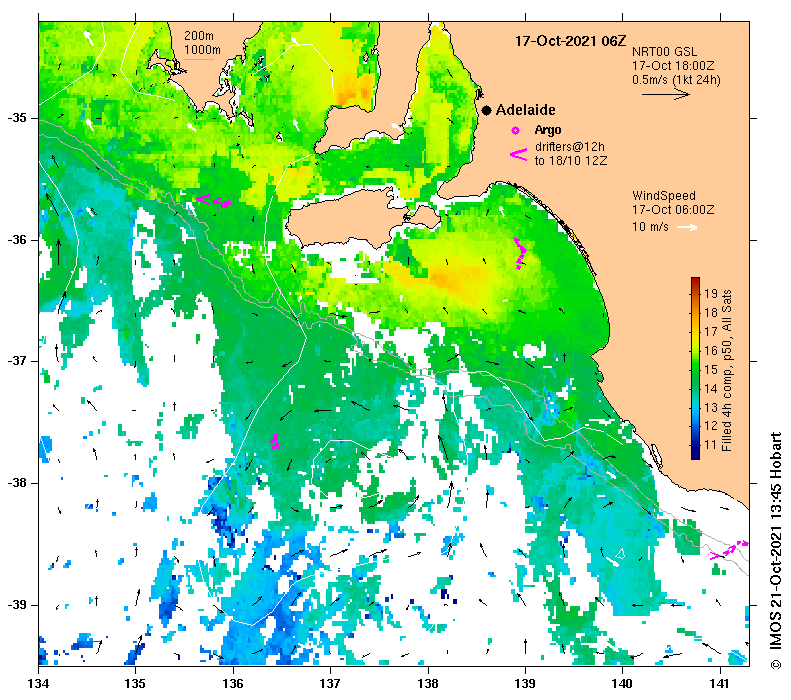
Task: Click the 200m contour legend label
Action: [198, 36]
